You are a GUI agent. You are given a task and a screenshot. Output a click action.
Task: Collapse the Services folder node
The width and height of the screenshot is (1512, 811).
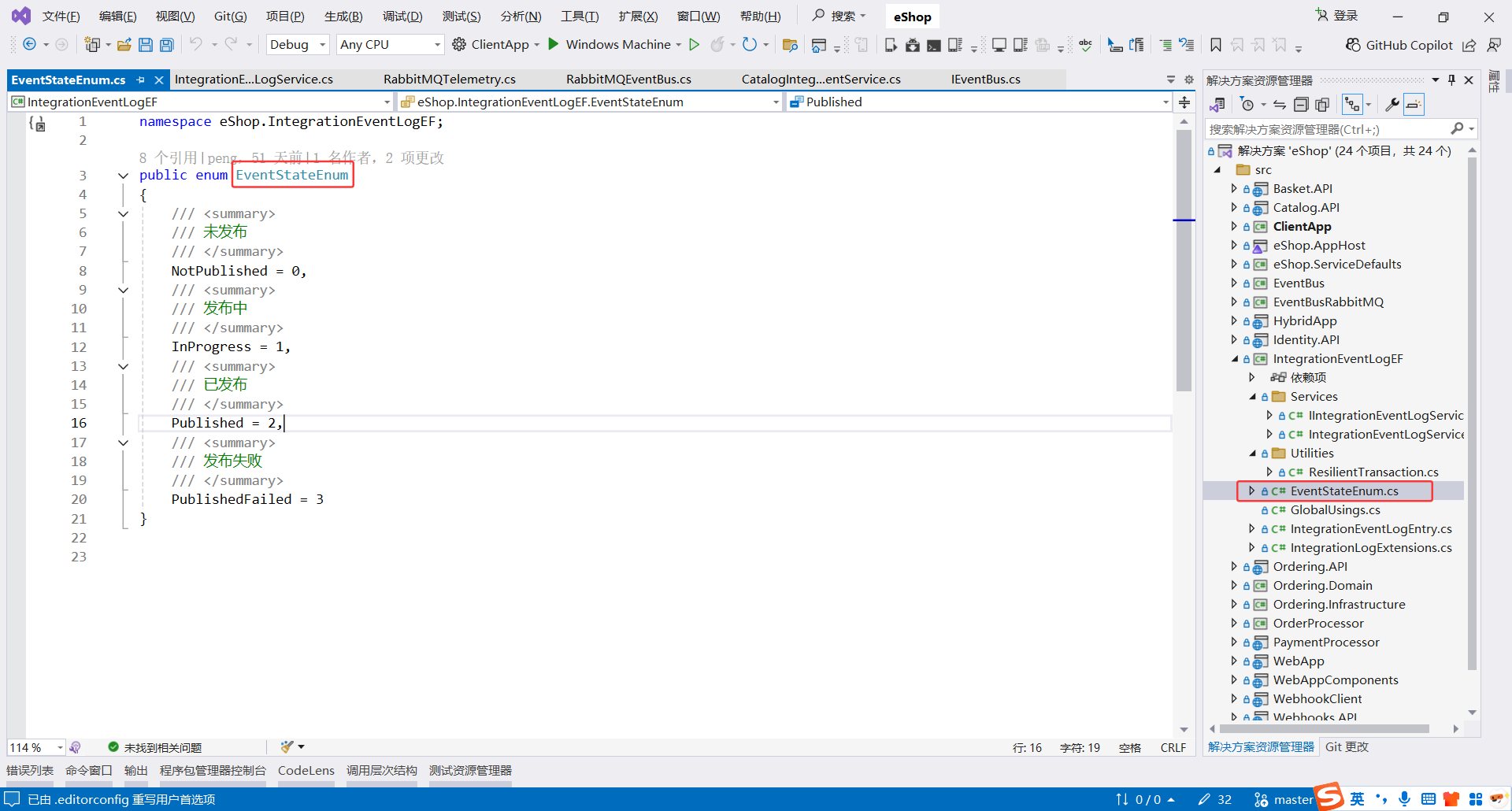1252,397
